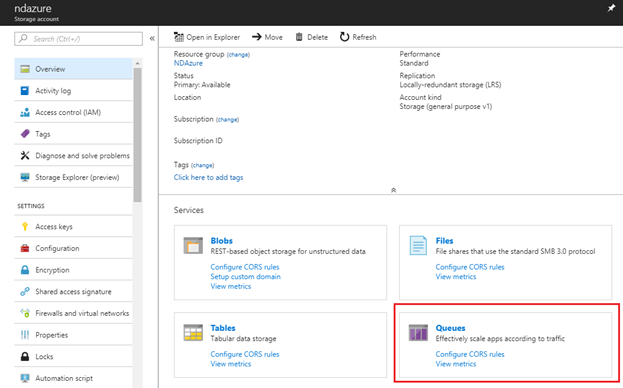This screenshot has height=388, width=623.
Task: Configure CORS rules for Queues
Action: coord(470,354)
